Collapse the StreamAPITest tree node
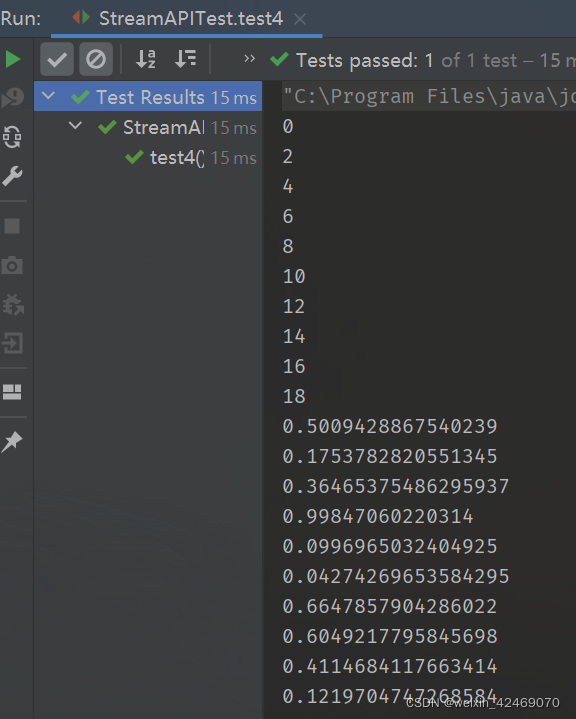576x719 pixels. (x=75, y=125)
